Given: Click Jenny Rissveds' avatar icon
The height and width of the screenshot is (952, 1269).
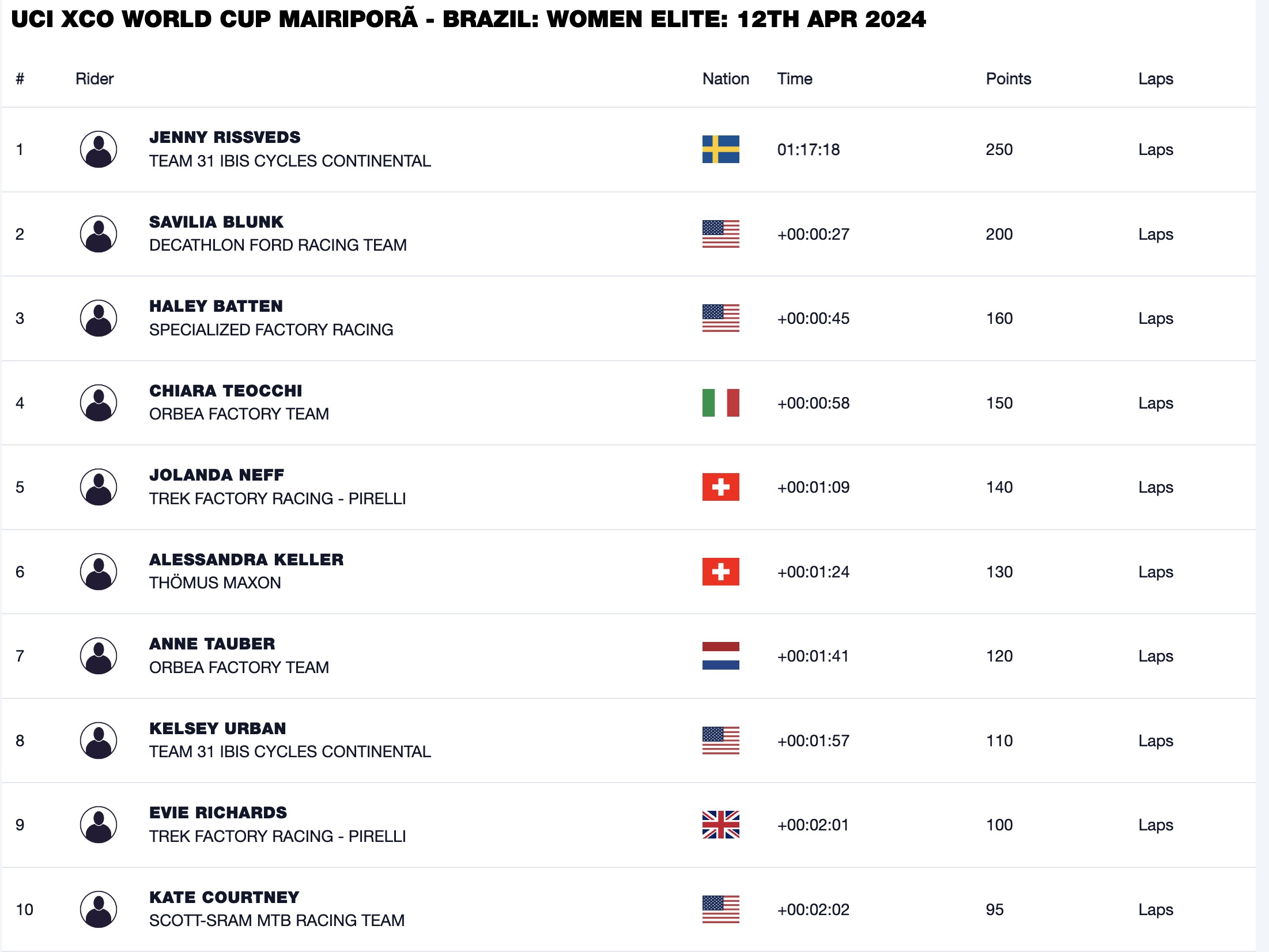Looking at the screenshot, I should click(99, 149).
